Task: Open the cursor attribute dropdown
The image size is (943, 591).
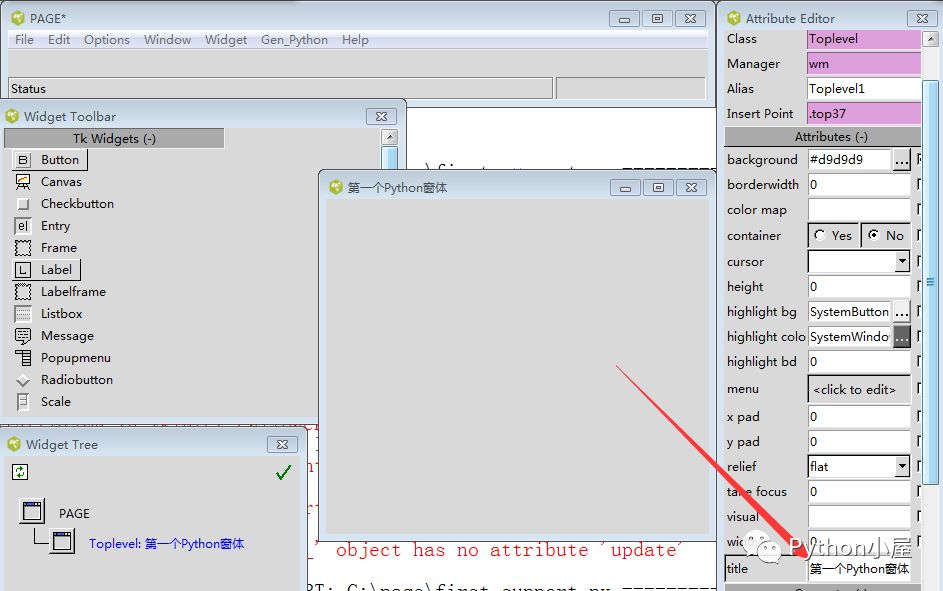Action: tap(902, 260)
